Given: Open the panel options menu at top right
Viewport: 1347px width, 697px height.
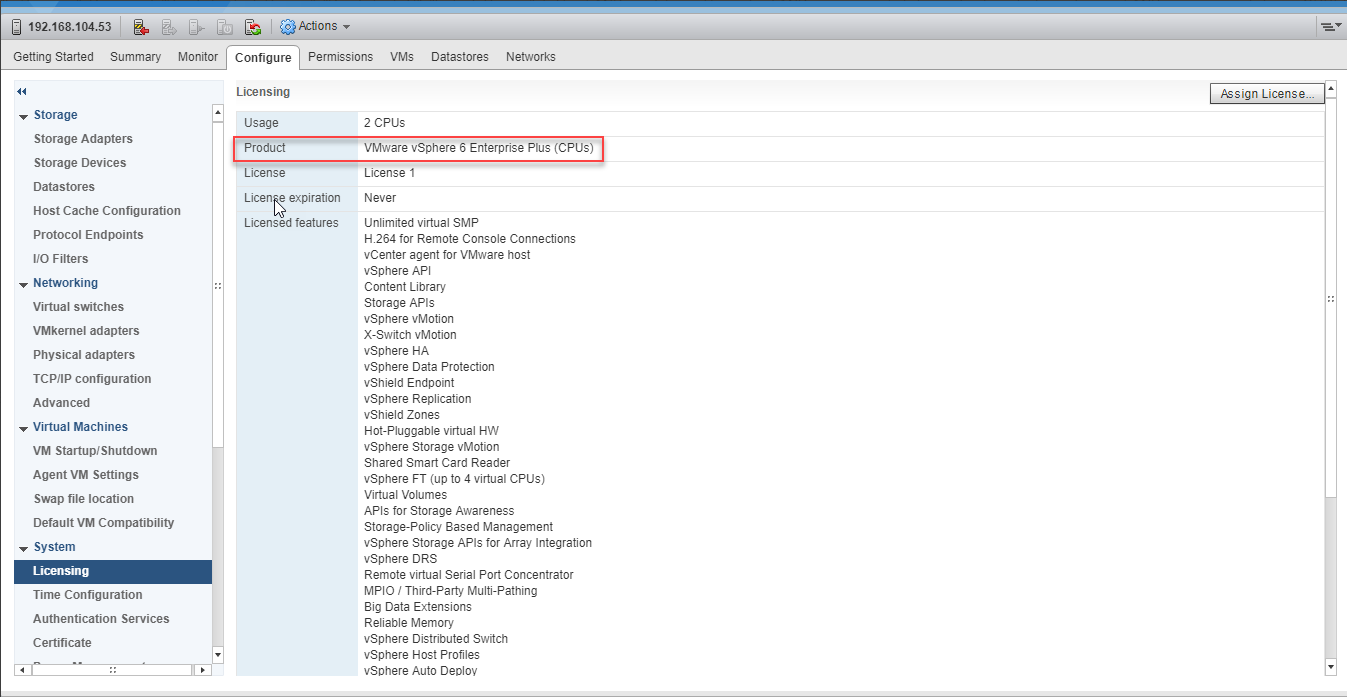Looking at the screenshot, I should point(1330,26).
